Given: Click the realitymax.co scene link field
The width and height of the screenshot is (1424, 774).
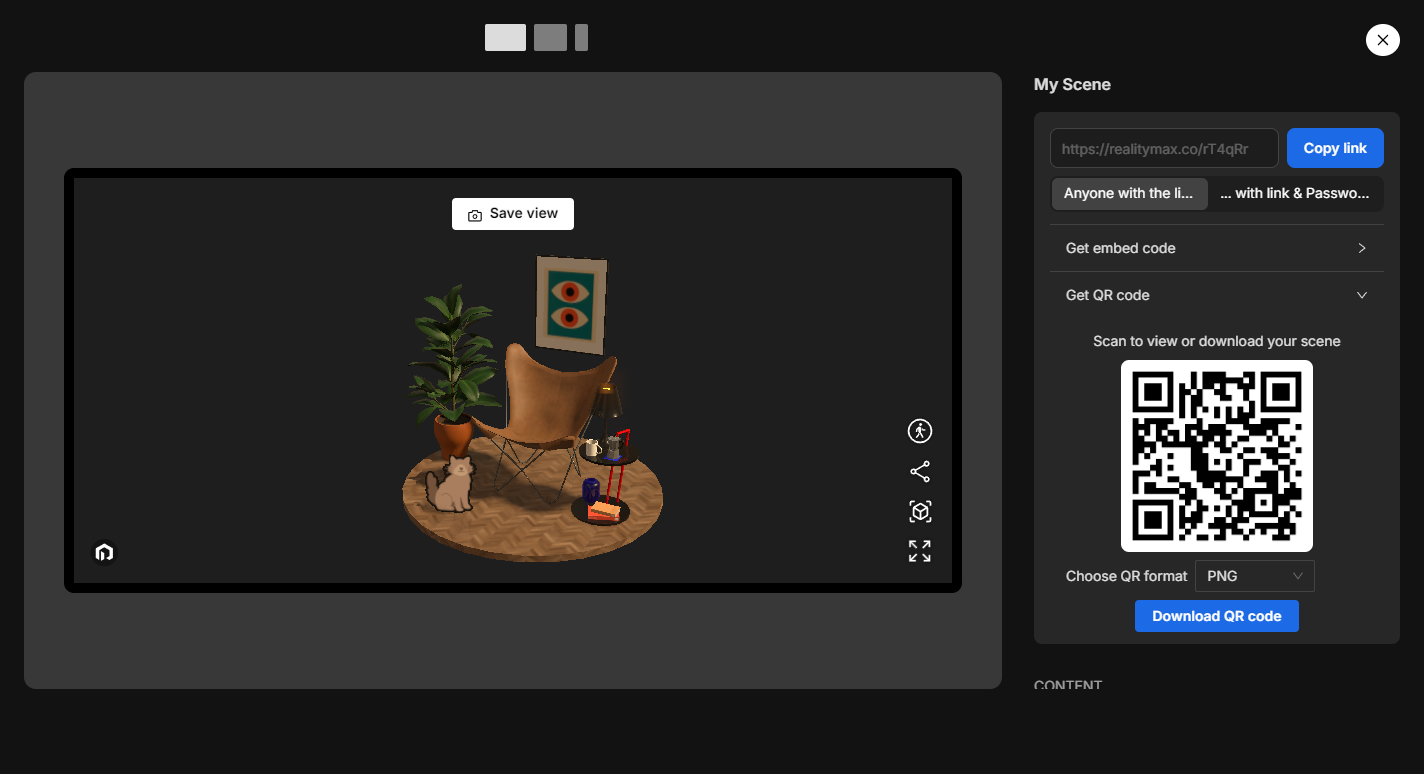Looking at the screenshot, I should tap(1163, 147).
